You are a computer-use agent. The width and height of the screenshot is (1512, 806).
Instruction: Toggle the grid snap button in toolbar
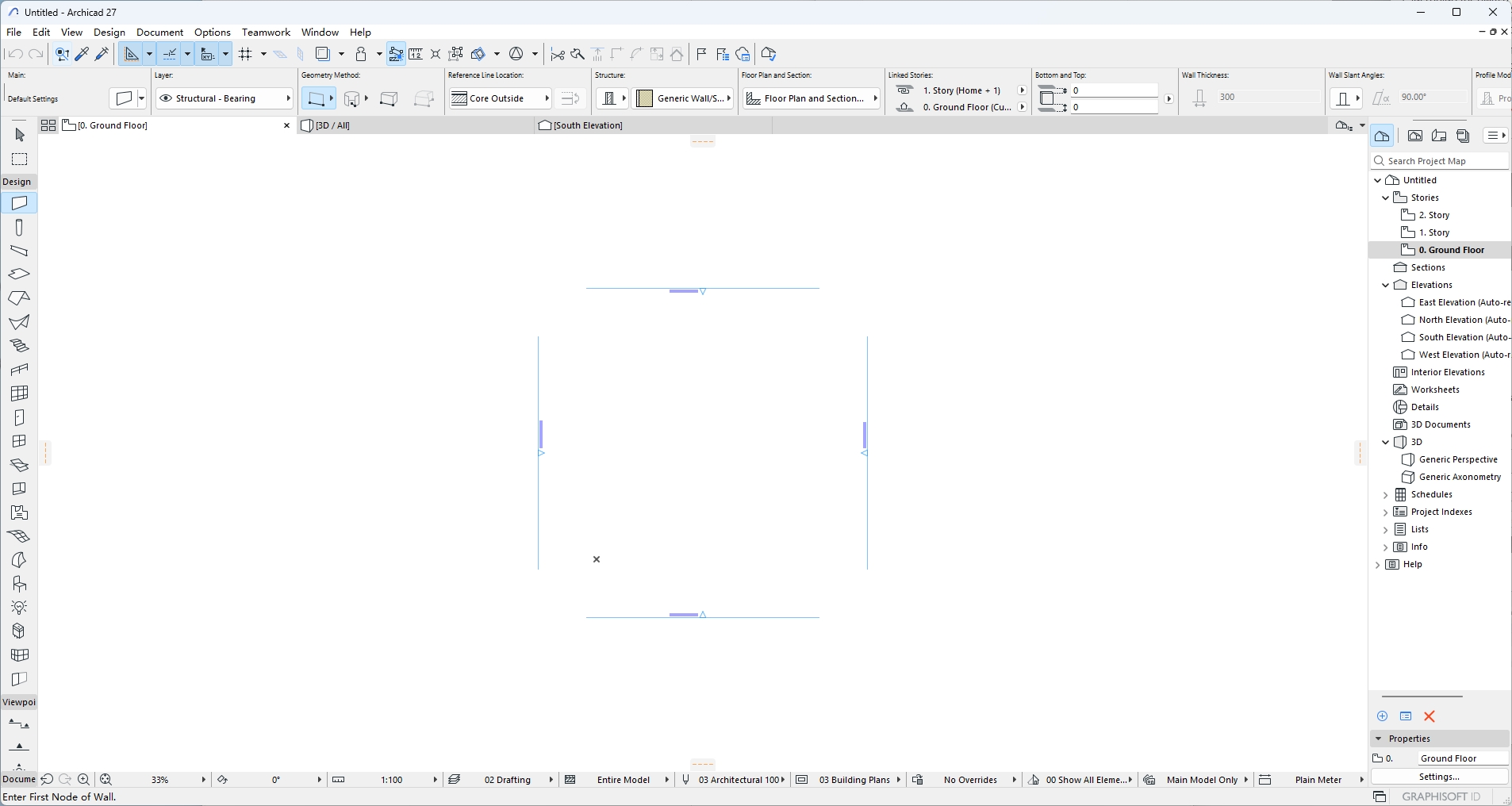(x=245, y=54)
